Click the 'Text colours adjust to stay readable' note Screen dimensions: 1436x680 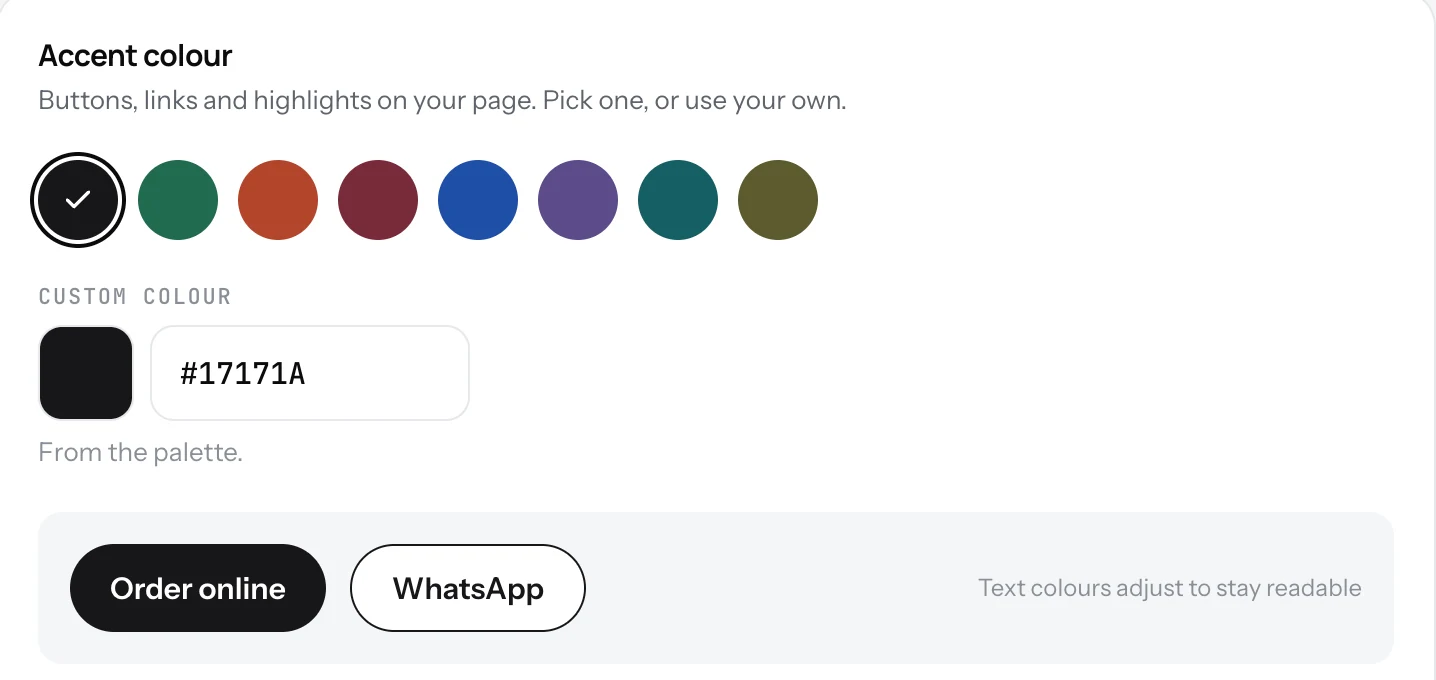[x=1170, y=587]
